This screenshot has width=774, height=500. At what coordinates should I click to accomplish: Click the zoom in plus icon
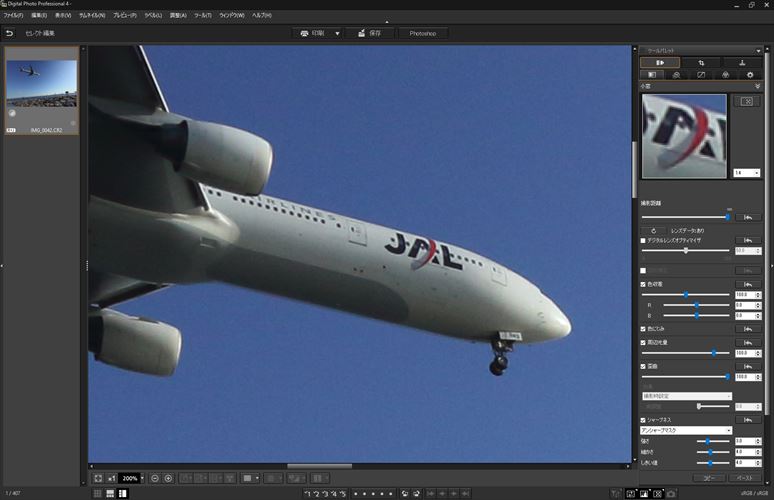coord(168,478)
